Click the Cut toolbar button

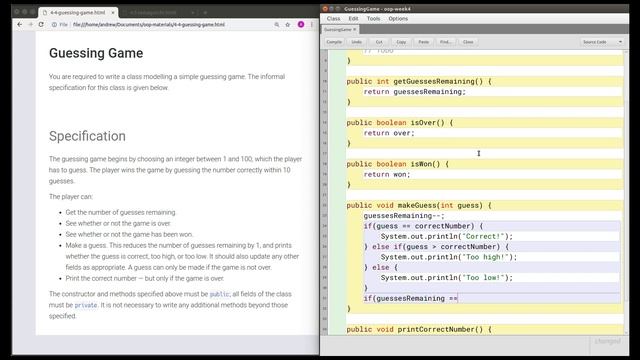[379, 42]
